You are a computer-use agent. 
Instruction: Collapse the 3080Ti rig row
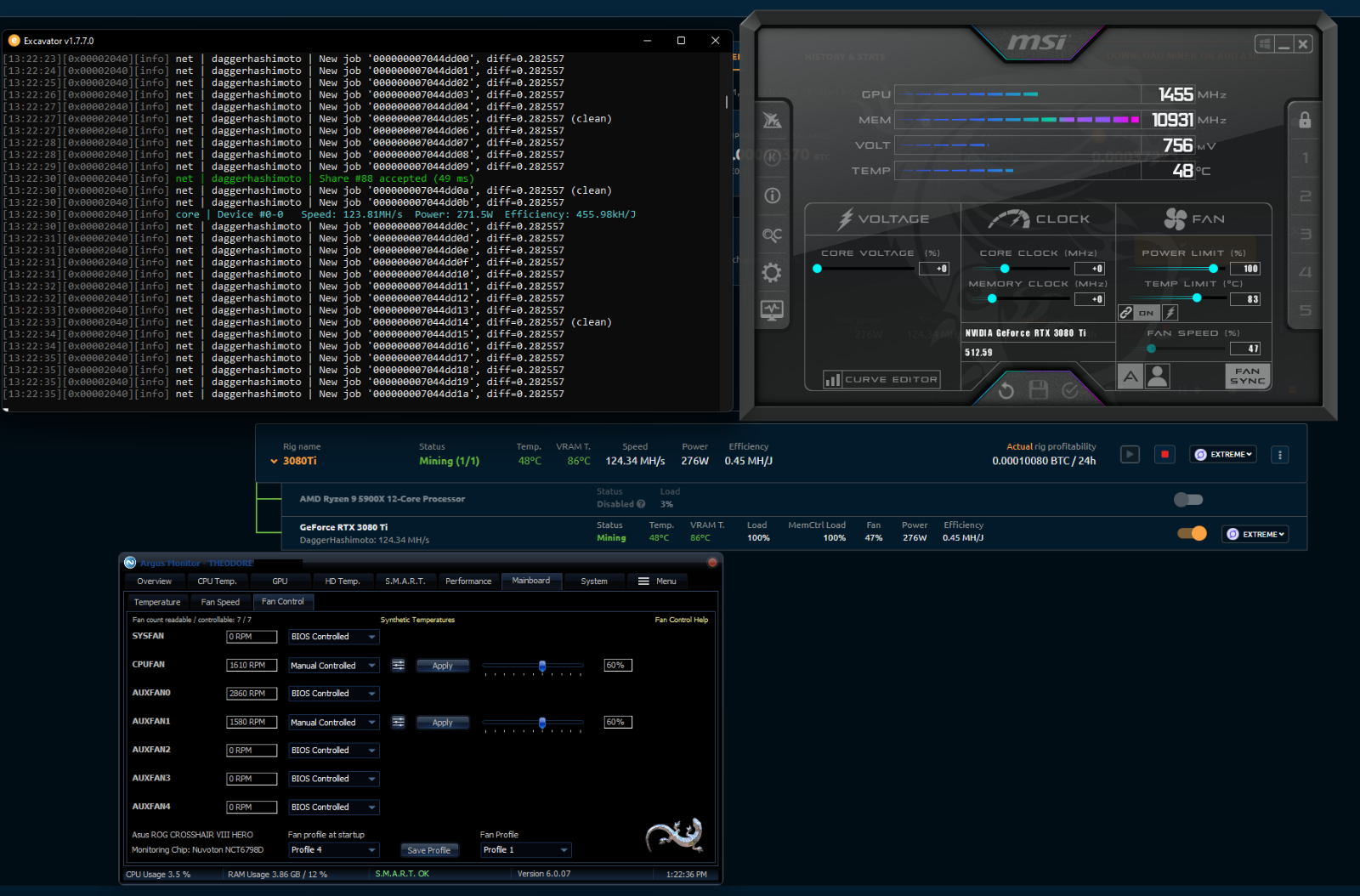tap(274, 462)
